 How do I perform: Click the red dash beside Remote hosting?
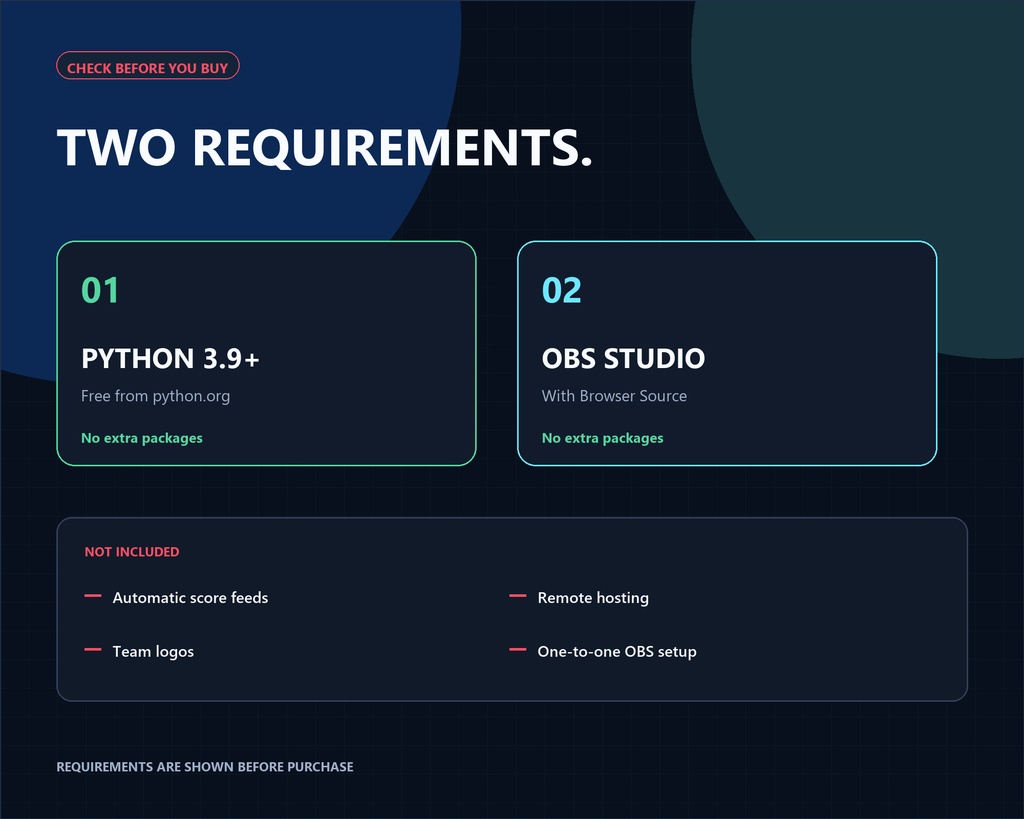point(518,596)
